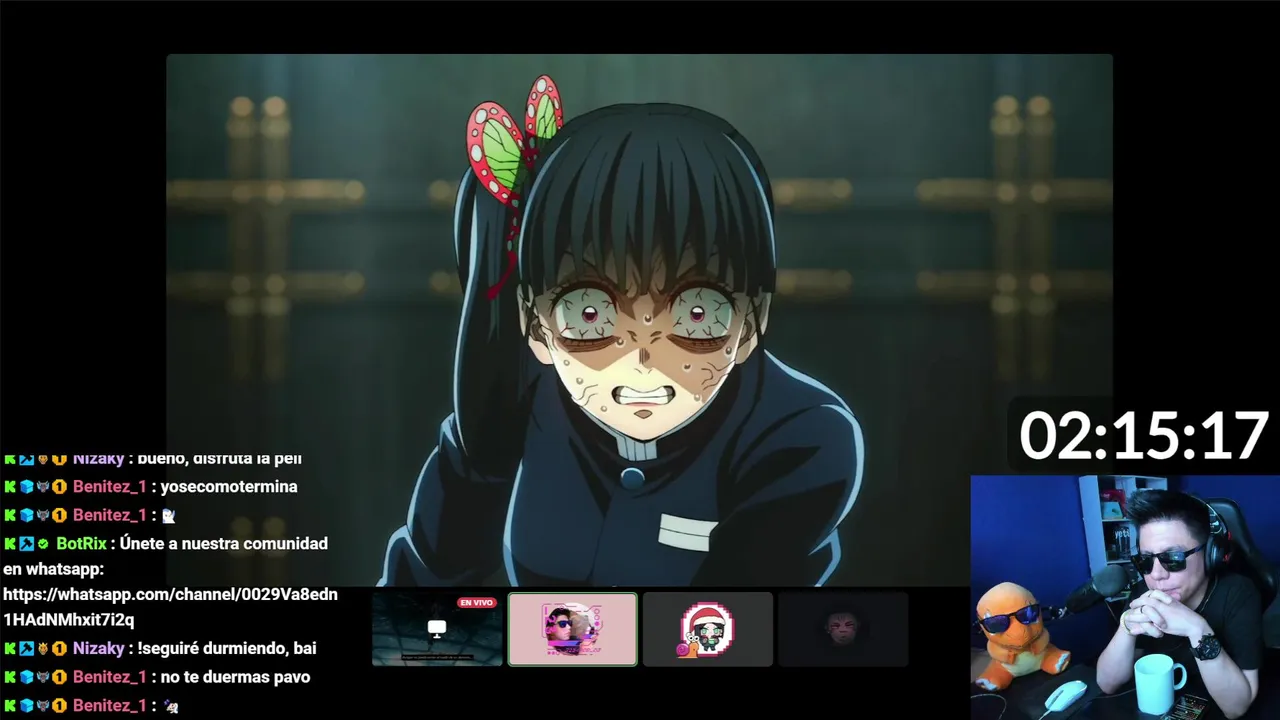Click the '!seguiré durmiendo, bai' chat text

click(x=227, y=649)
